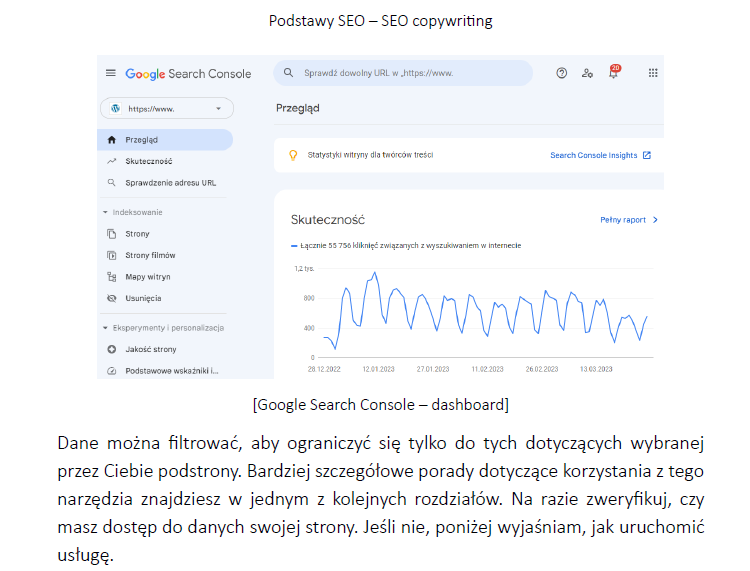The image size is (750, 571).
Task: Go to Skuteczność in the sidebar
Action: pyautogui.click(x=148, y=161)
